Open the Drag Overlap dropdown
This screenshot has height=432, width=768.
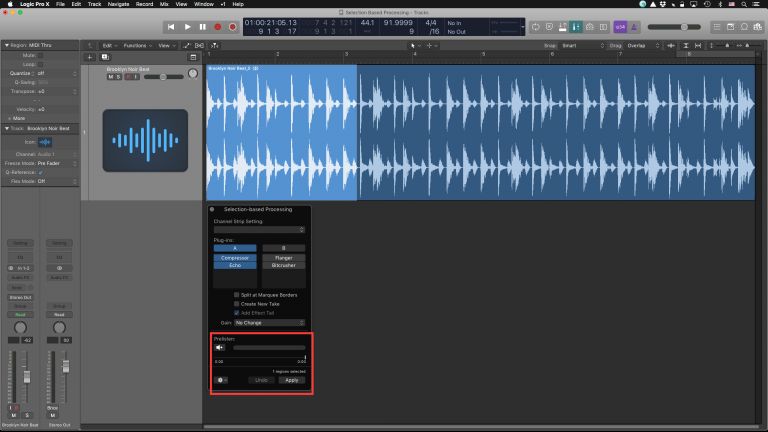pyautogui.click(x=643, y=46)
